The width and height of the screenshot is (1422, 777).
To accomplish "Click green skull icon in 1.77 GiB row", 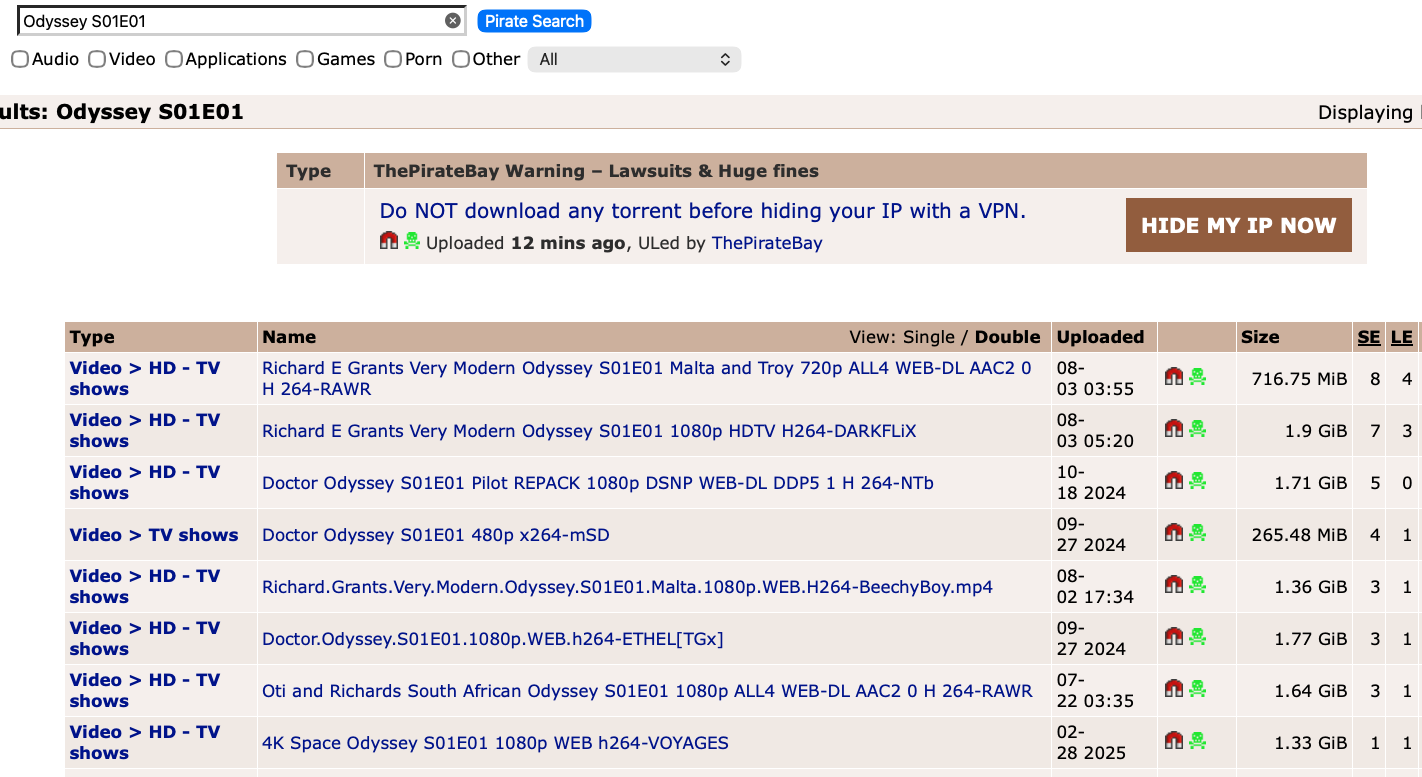I will (x=1197, y=637).
